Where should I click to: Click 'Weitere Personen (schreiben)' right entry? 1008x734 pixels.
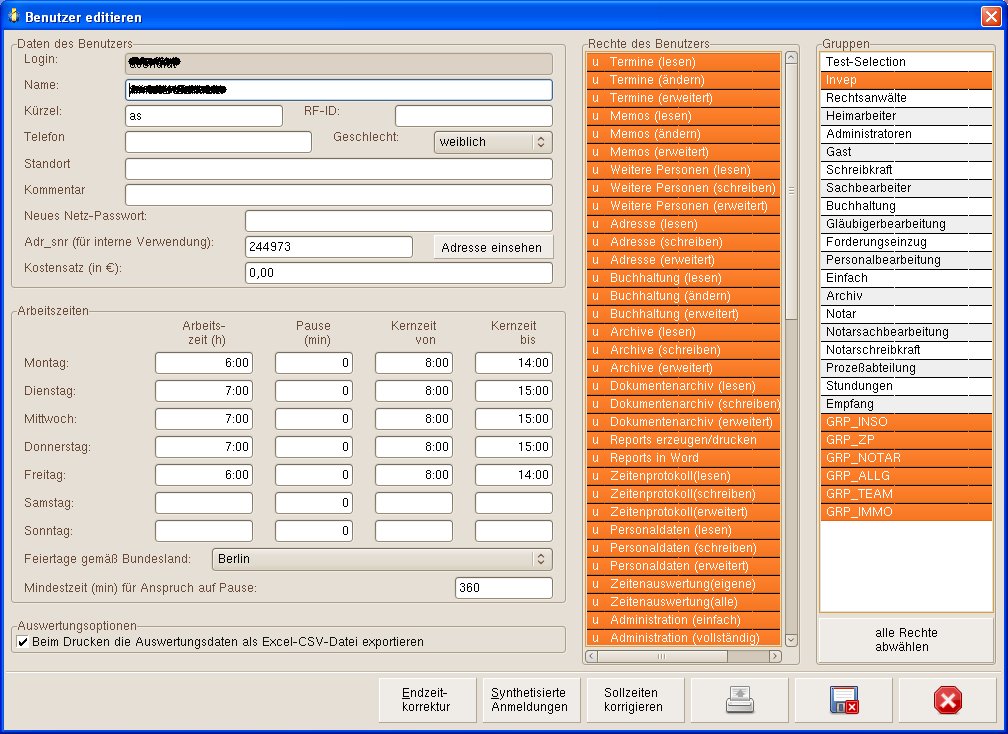[683, 188]
